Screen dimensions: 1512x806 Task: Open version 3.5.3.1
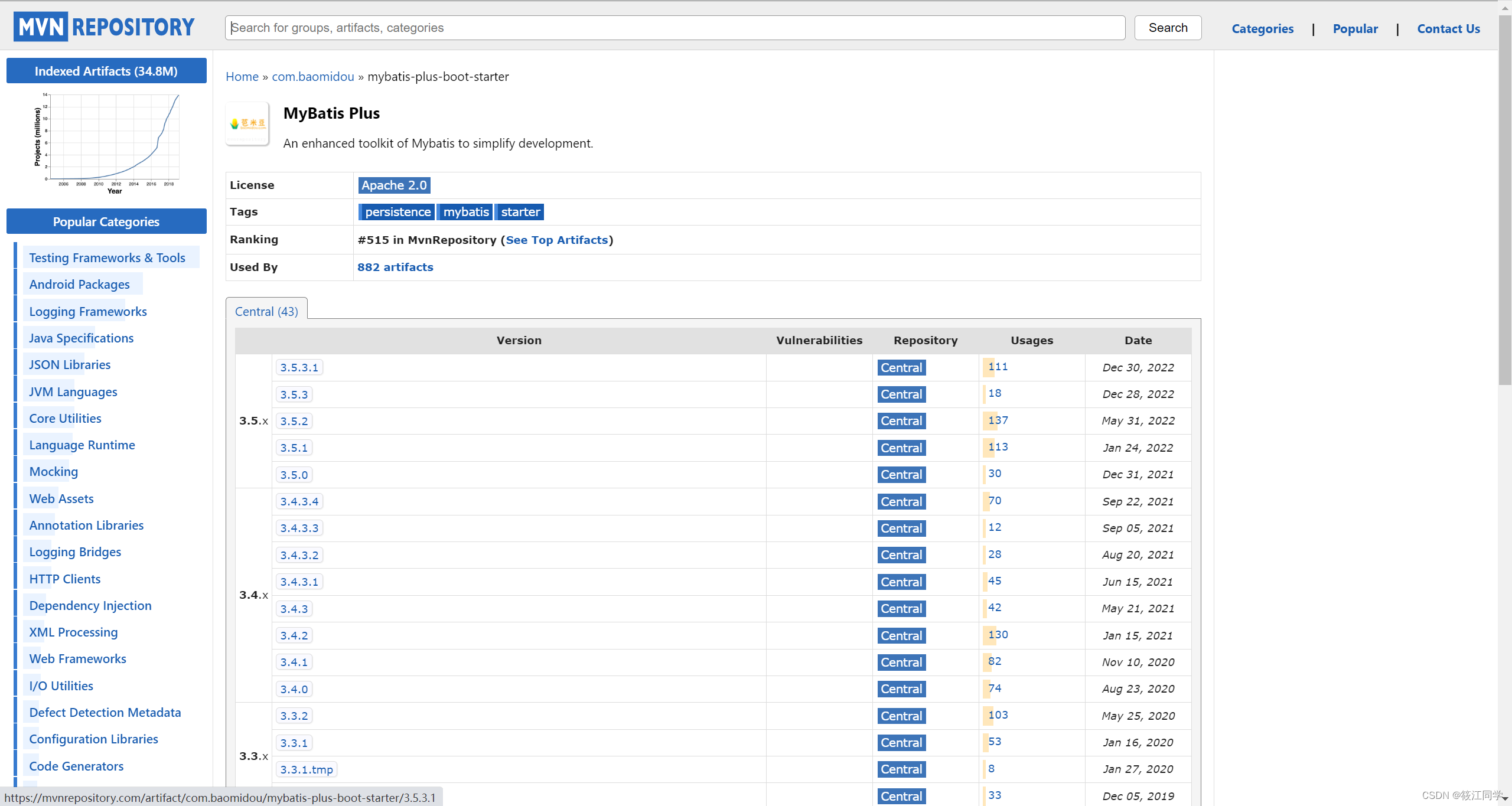(299, 367)
